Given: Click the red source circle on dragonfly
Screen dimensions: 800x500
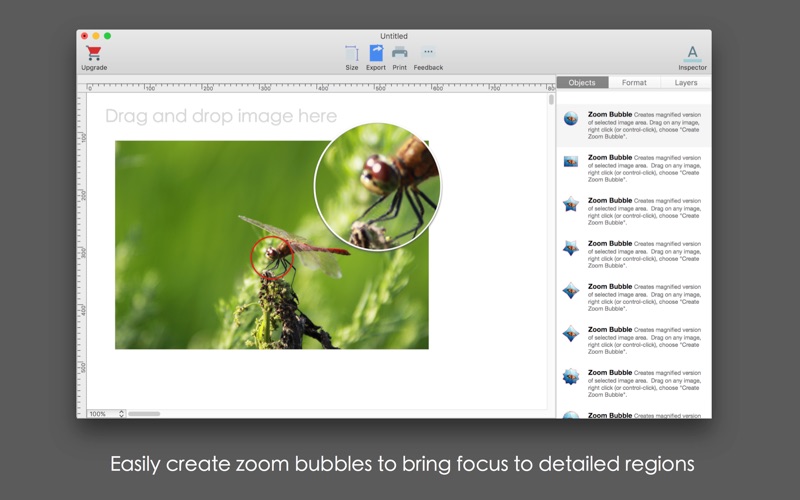Looking at the screenshot, I should click(272, 258).
